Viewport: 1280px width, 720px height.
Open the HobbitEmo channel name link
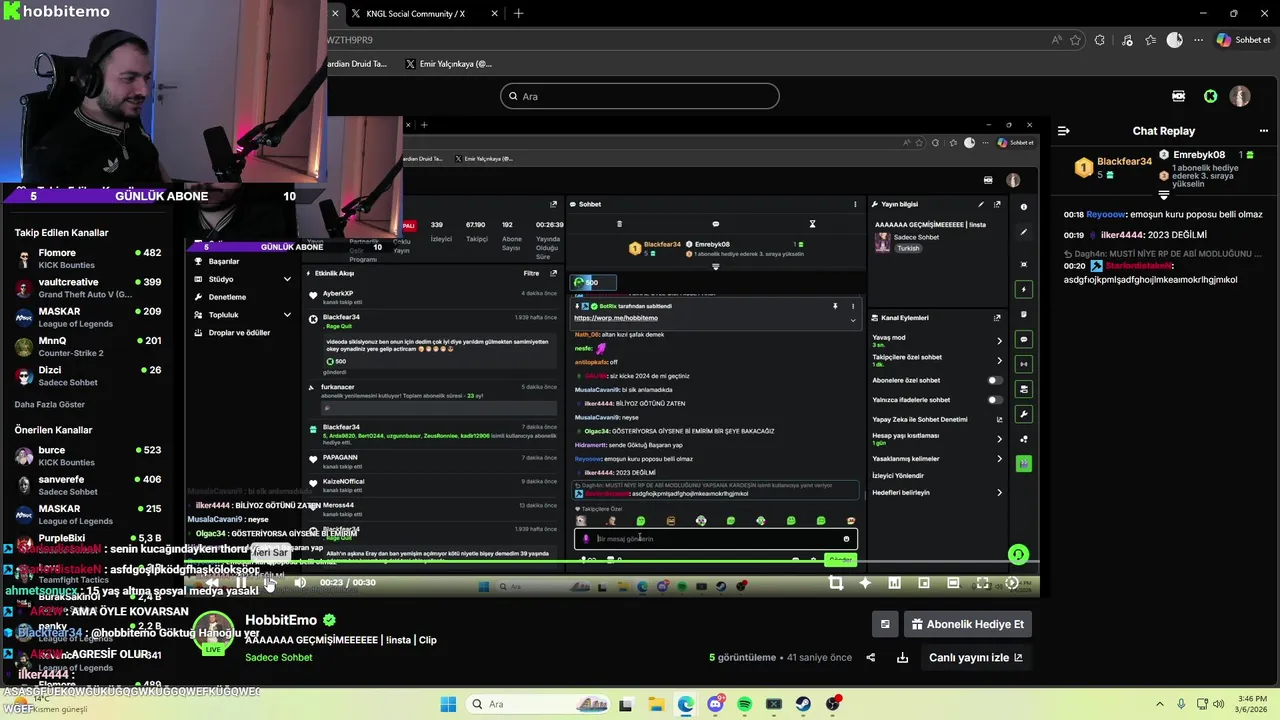tap(281, 620)
